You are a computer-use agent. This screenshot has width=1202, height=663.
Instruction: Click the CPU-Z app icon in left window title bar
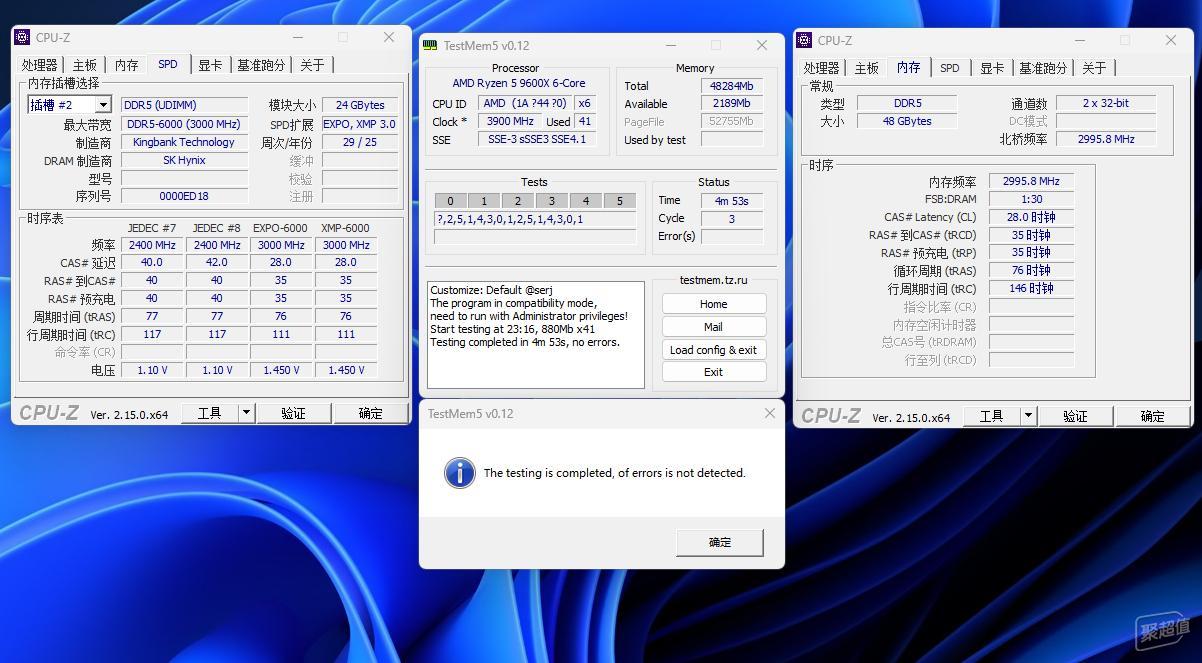[x=22, y=37]
